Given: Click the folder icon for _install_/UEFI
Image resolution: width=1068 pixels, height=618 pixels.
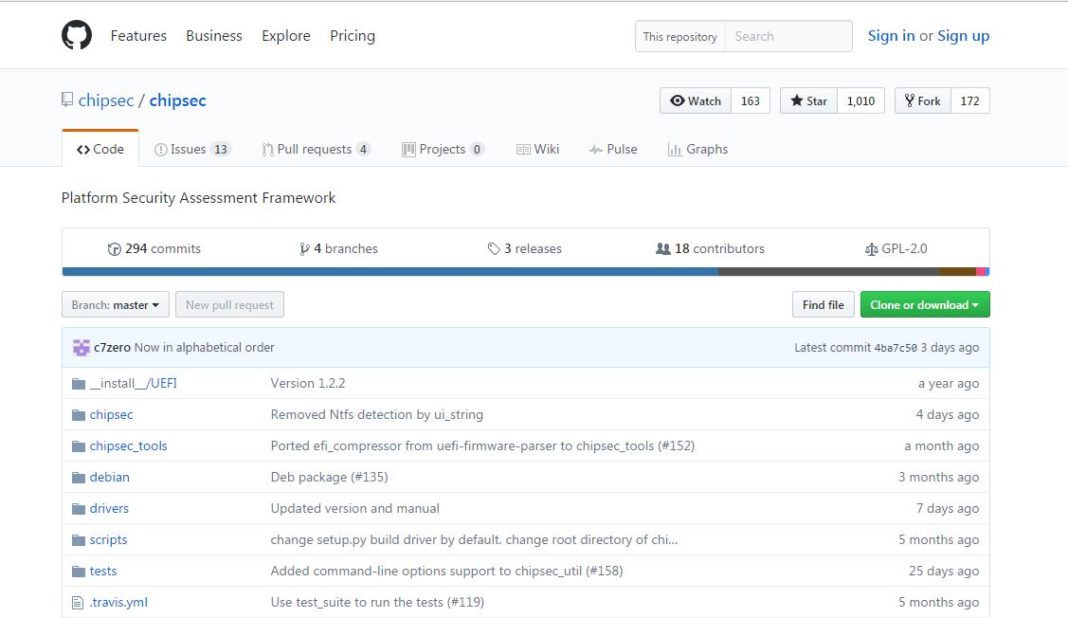Looking at the screenshot, I should [78, 384].
